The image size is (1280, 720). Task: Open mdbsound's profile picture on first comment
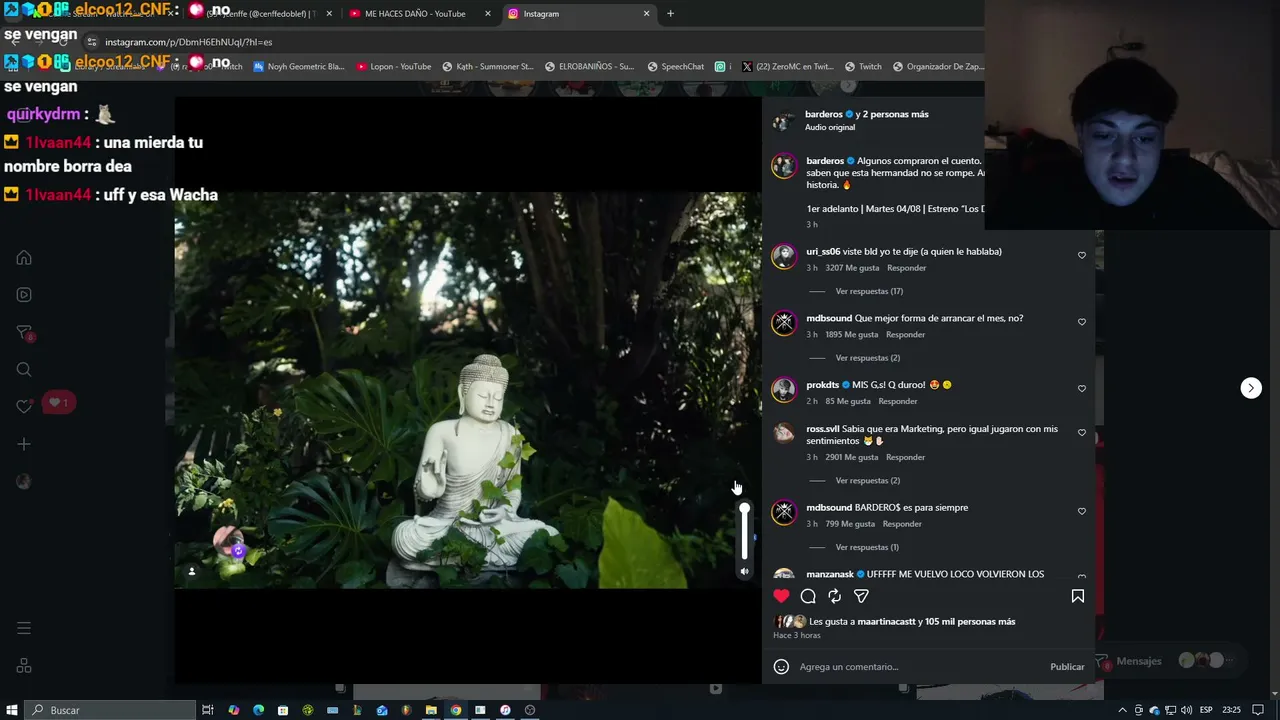pos(784,322)
